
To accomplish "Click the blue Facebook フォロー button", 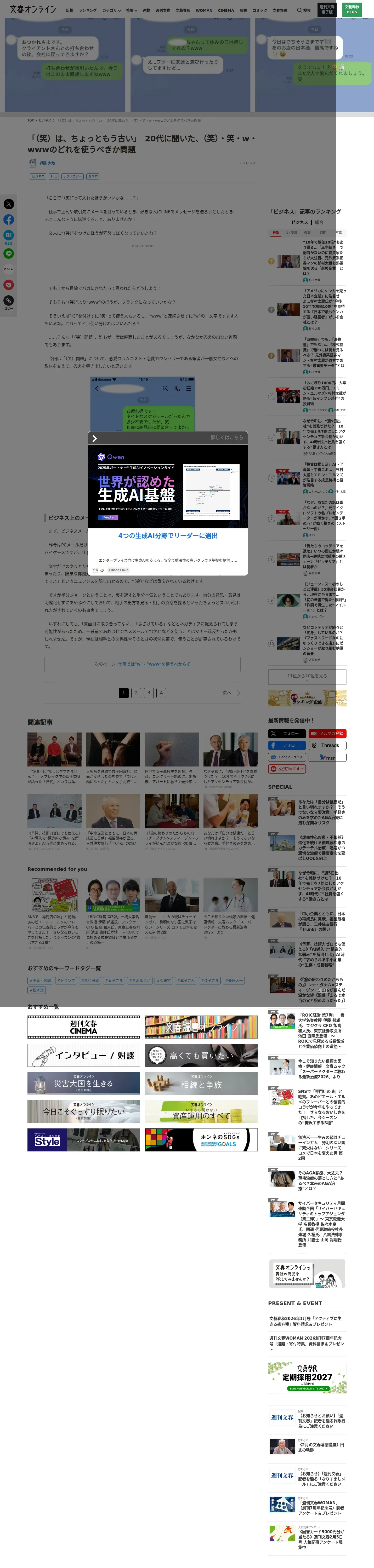I will point(287,745).
